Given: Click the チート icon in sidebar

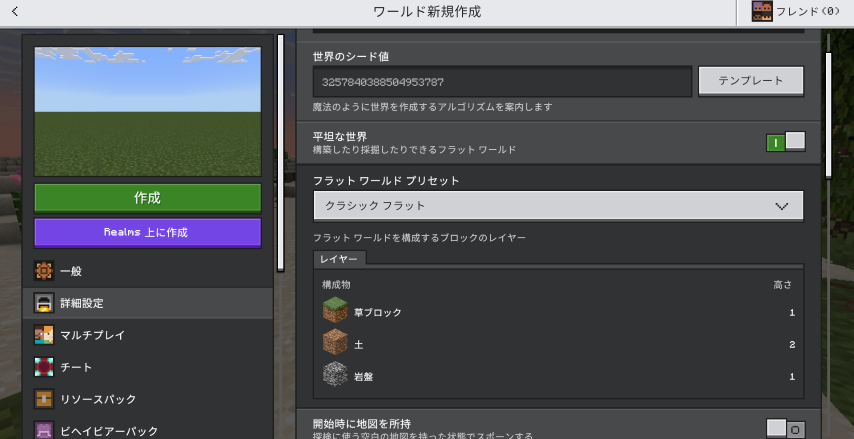Looking at the screenshot, I should pos(44,367).
